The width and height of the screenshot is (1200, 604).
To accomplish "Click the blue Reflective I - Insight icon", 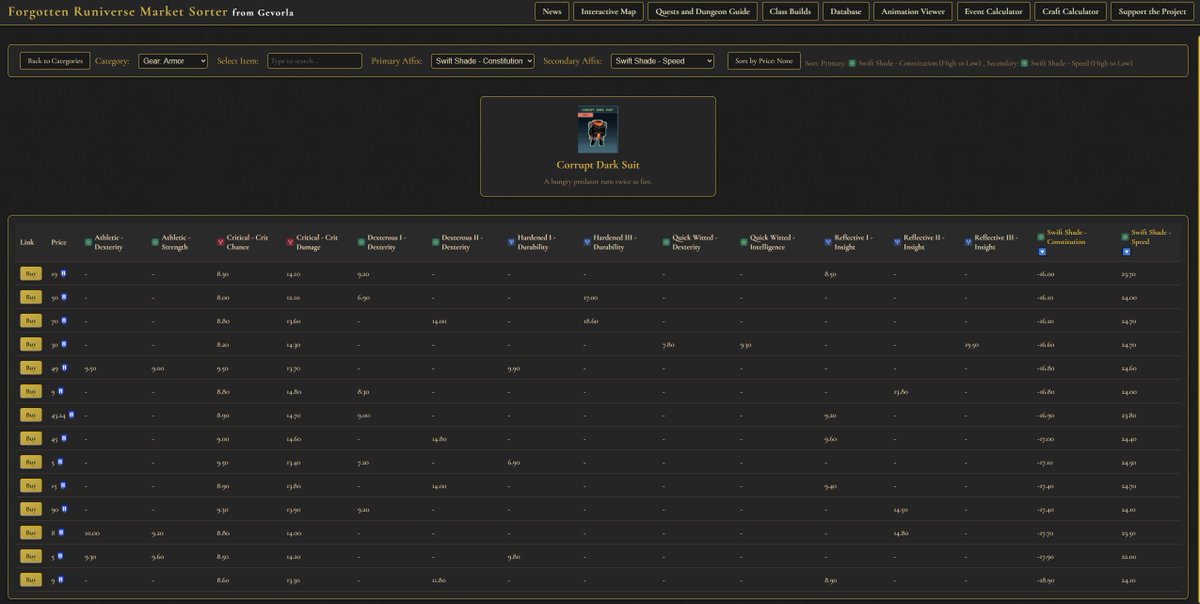I will [x=828, y=242].
